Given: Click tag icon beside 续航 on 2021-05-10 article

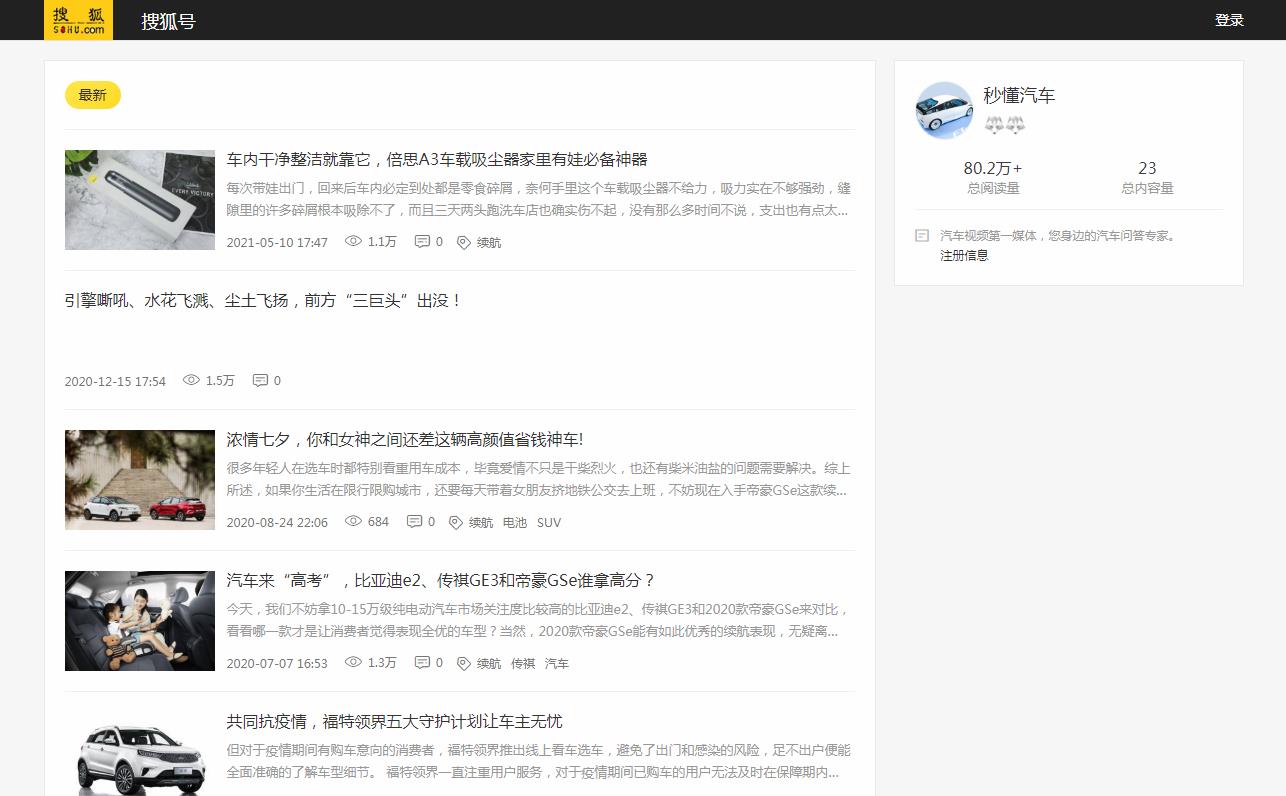Looking at the screenshot, I should [x=464, y=242].
